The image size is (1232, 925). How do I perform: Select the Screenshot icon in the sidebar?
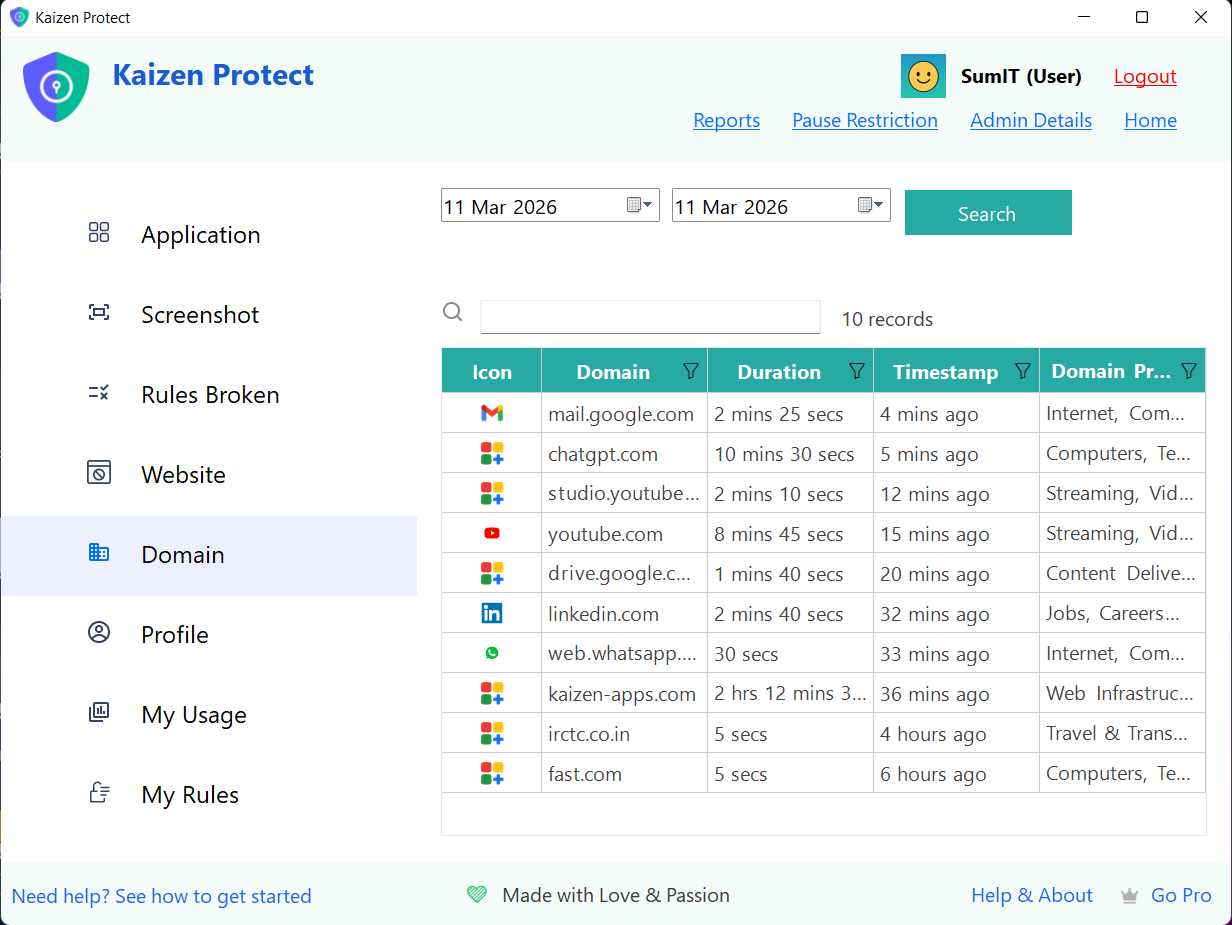pyautogui.click(x=98, y=312)
